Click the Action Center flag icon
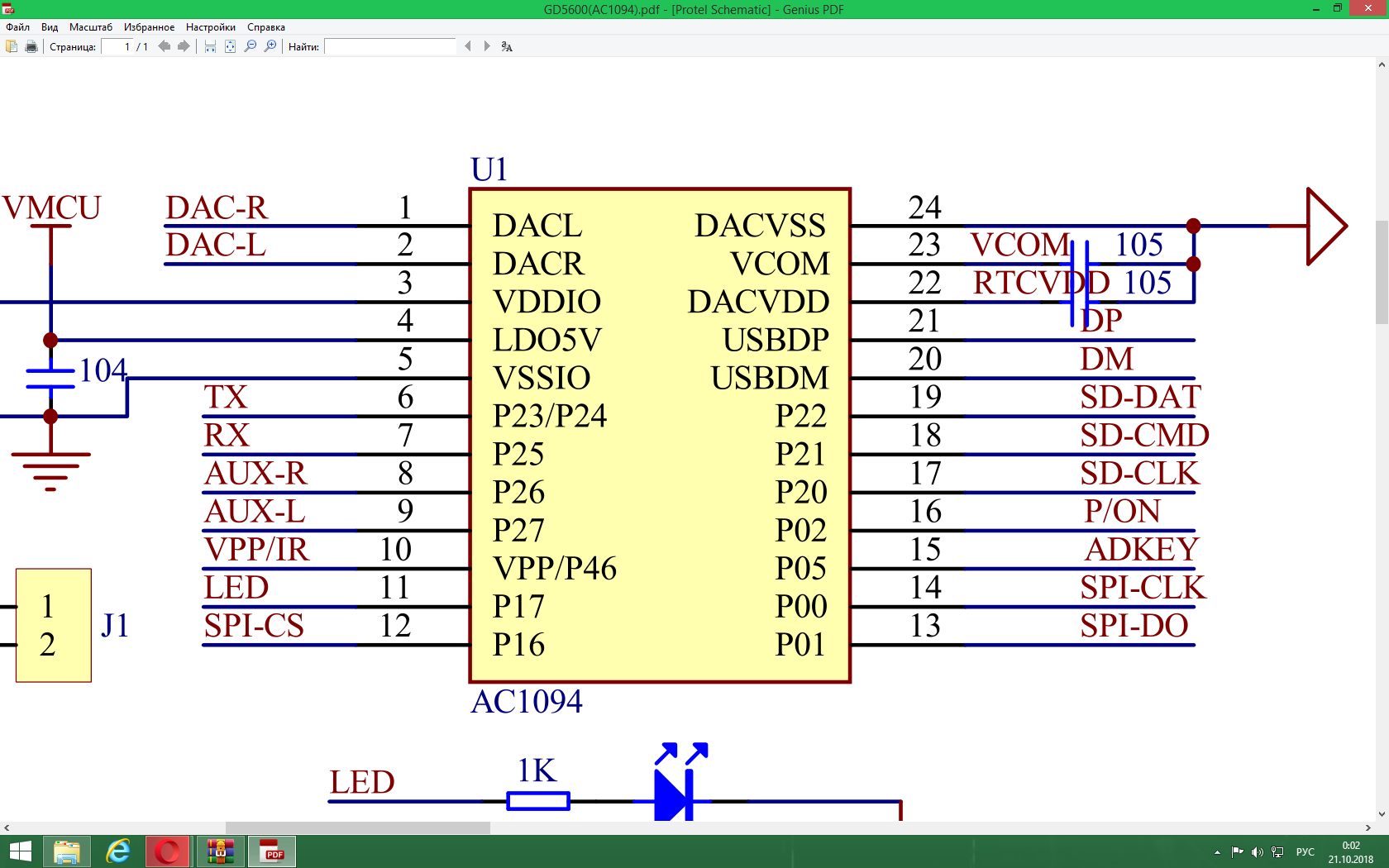This screenshot has height=868, width=1389. (x=1237, y=852)
